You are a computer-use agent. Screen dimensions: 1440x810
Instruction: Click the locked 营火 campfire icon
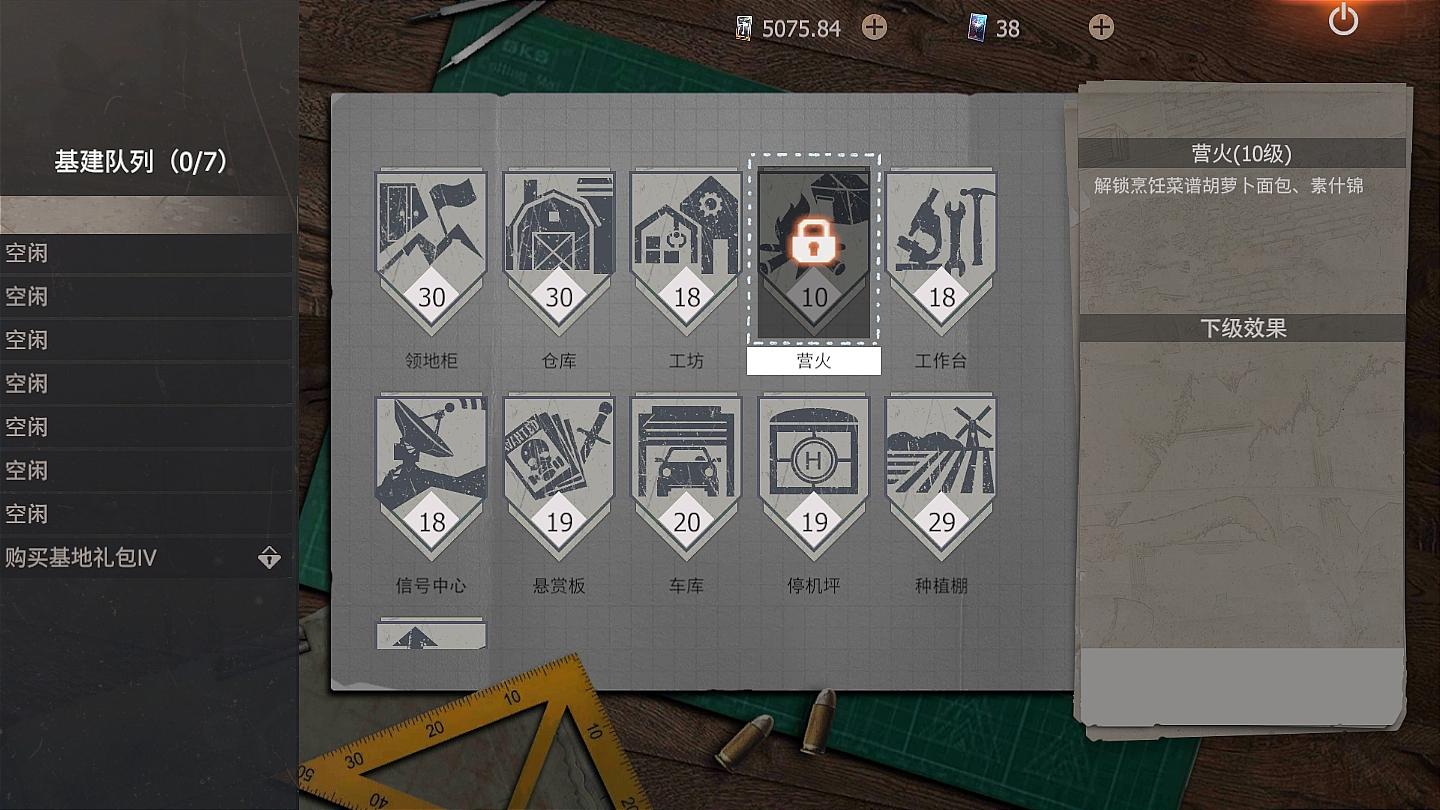[x=814, y=252]
